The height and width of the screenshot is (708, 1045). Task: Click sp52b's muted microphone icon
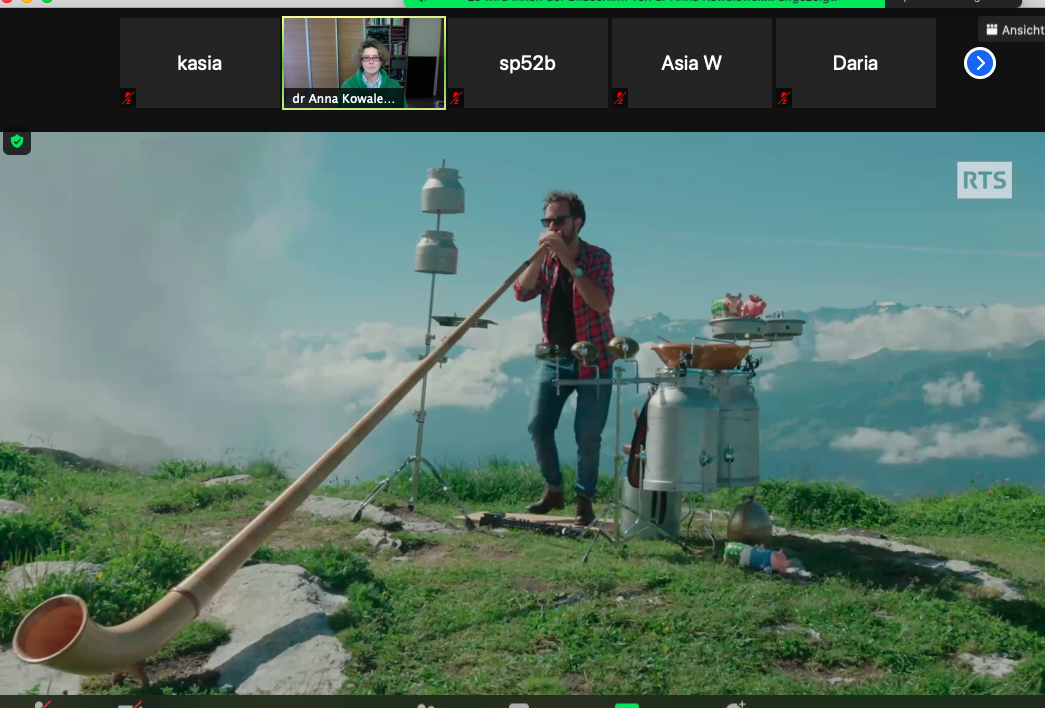click(x=456, y=98)
